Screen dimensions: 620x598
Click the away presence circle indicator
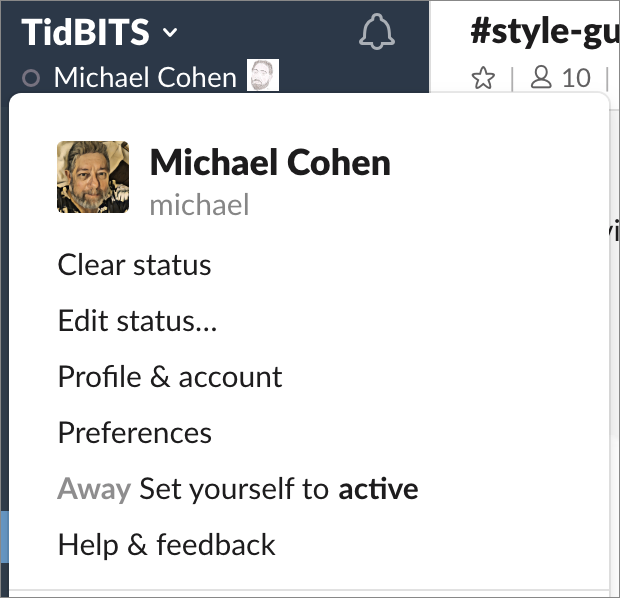point(31,78)
